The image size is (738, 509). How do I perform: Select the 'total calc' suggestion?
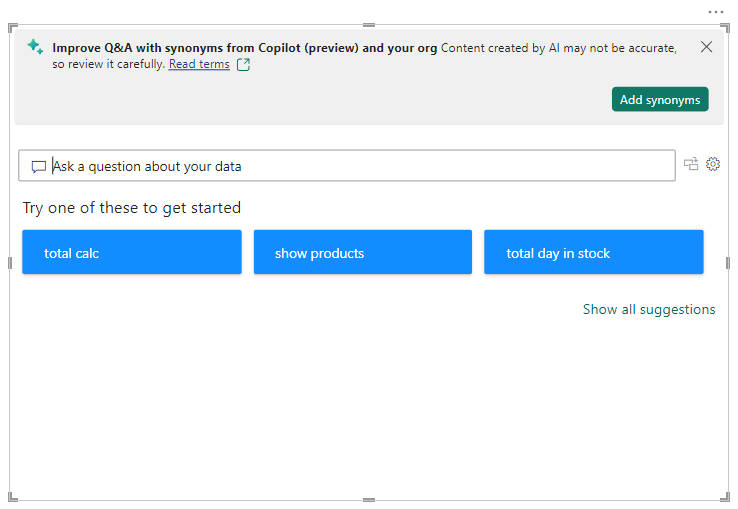[x=132, y=252]
